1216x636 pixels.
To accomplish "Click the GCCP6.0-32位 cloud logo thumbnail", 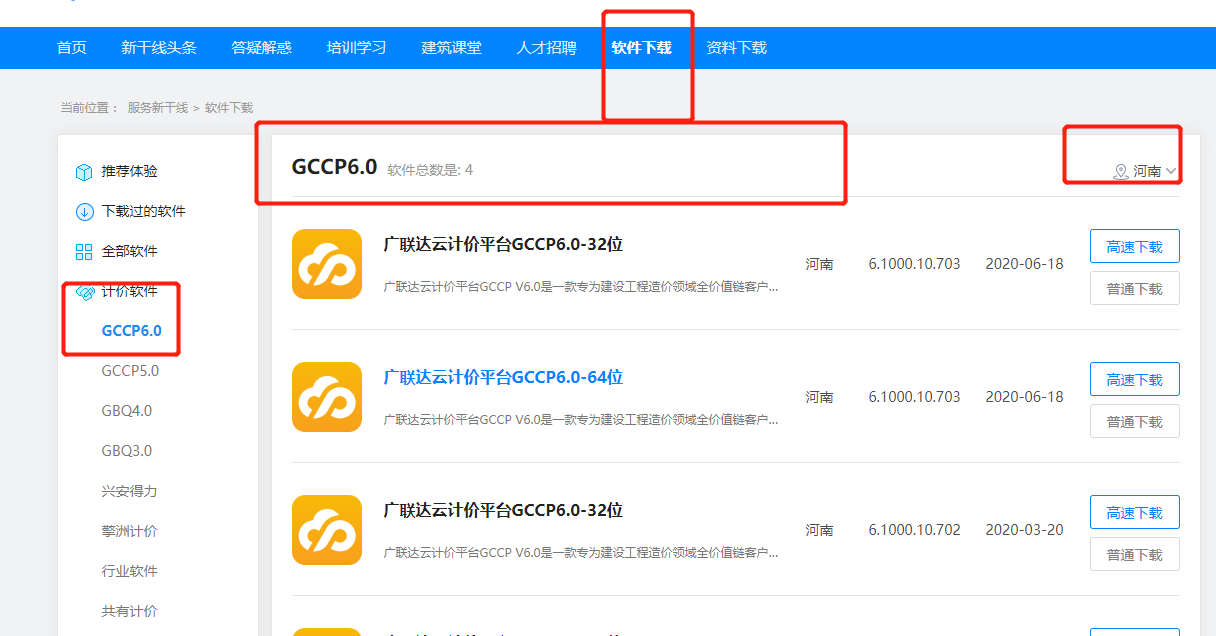I will pyautogui.click(x=325, y=264).
